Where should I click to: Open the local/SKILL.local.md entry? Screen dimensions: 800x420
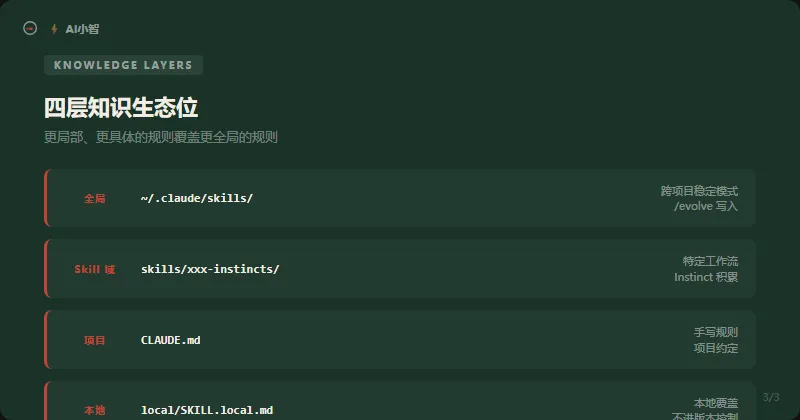point(207,410)
